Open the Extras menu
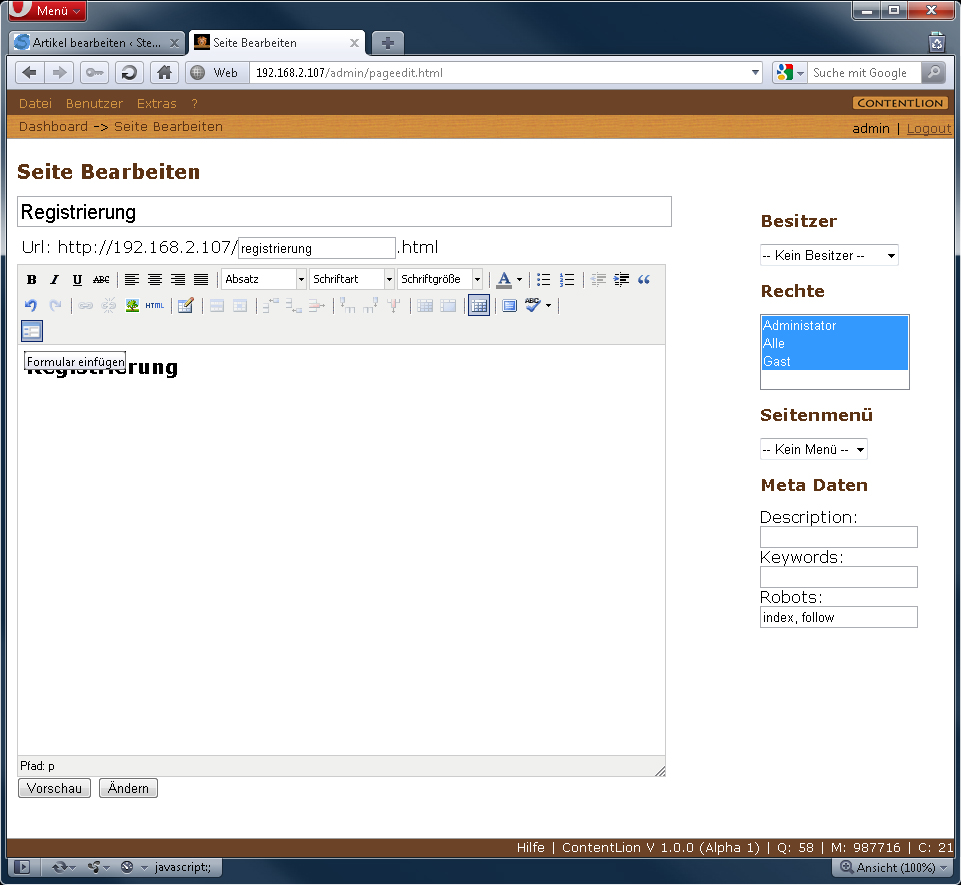961x885 pixels. coord(156,104)
